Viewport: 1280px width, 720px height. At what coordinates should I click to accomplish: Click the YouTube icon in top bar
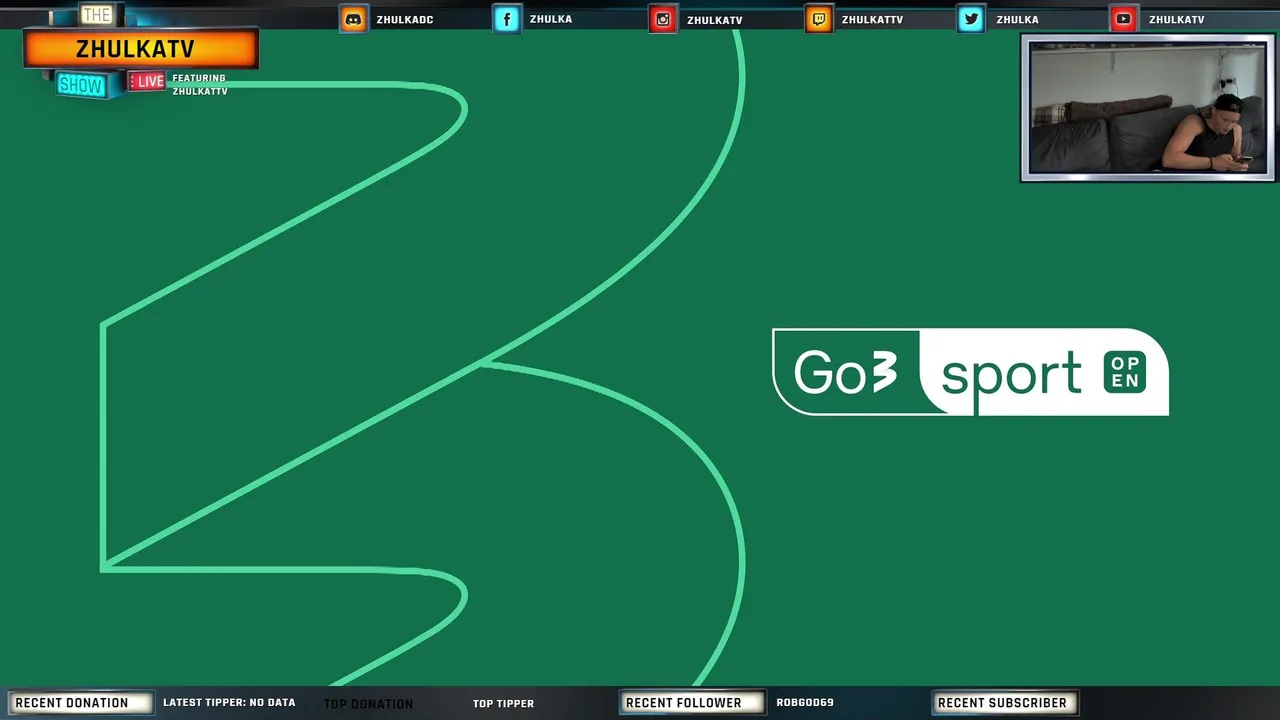(x=1124, y=19)
